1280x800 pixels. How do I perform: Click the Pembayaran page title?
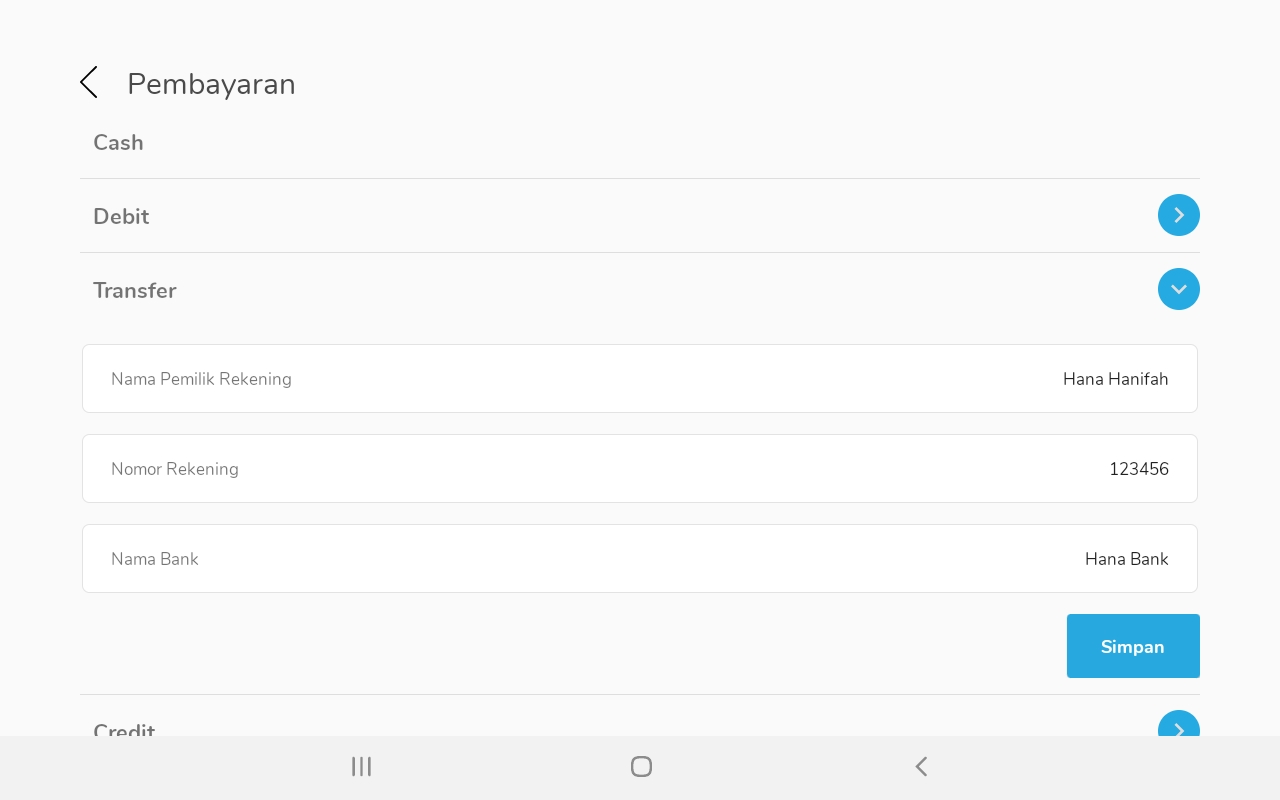[211, 84]
